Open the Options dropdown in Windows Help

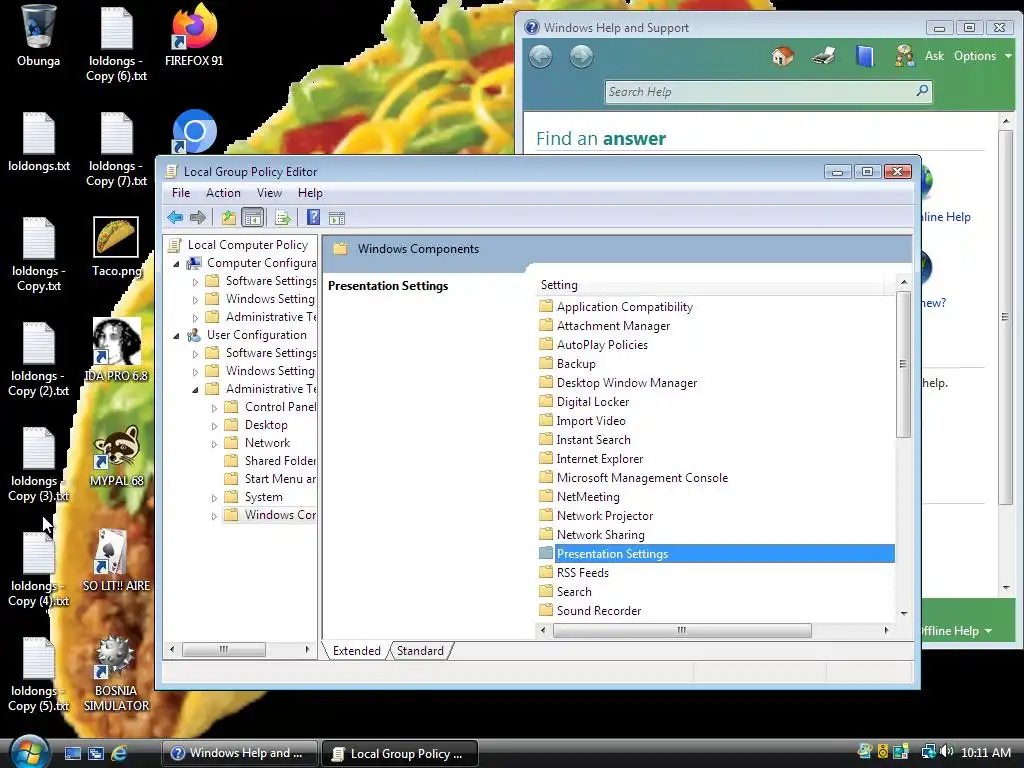coord(982,56)
